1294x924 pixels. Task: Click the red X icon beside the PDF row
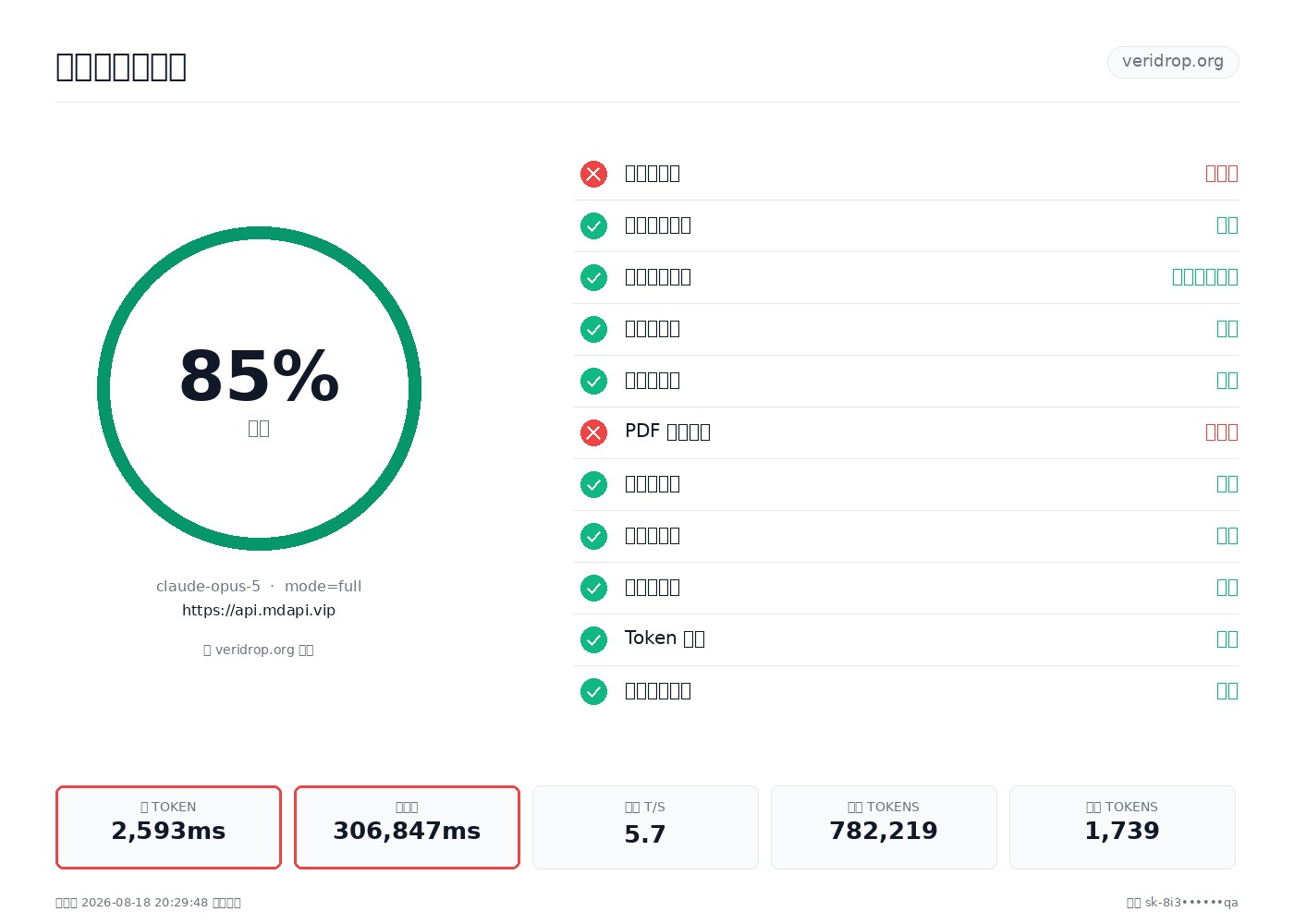tap(593, 432)
